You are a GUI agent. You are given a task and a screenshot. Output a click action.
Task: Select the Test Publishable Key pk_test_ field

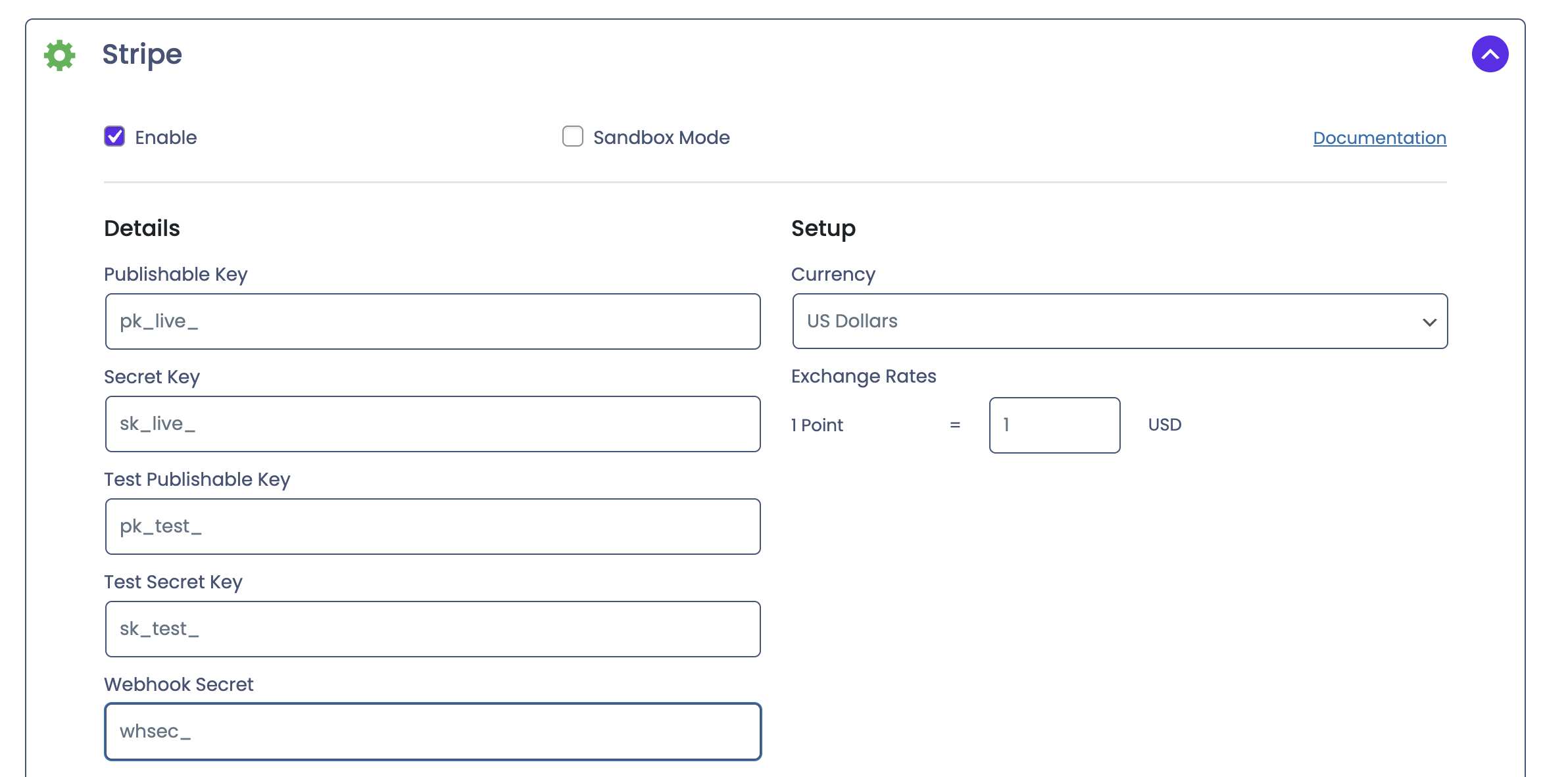point(433,527)
